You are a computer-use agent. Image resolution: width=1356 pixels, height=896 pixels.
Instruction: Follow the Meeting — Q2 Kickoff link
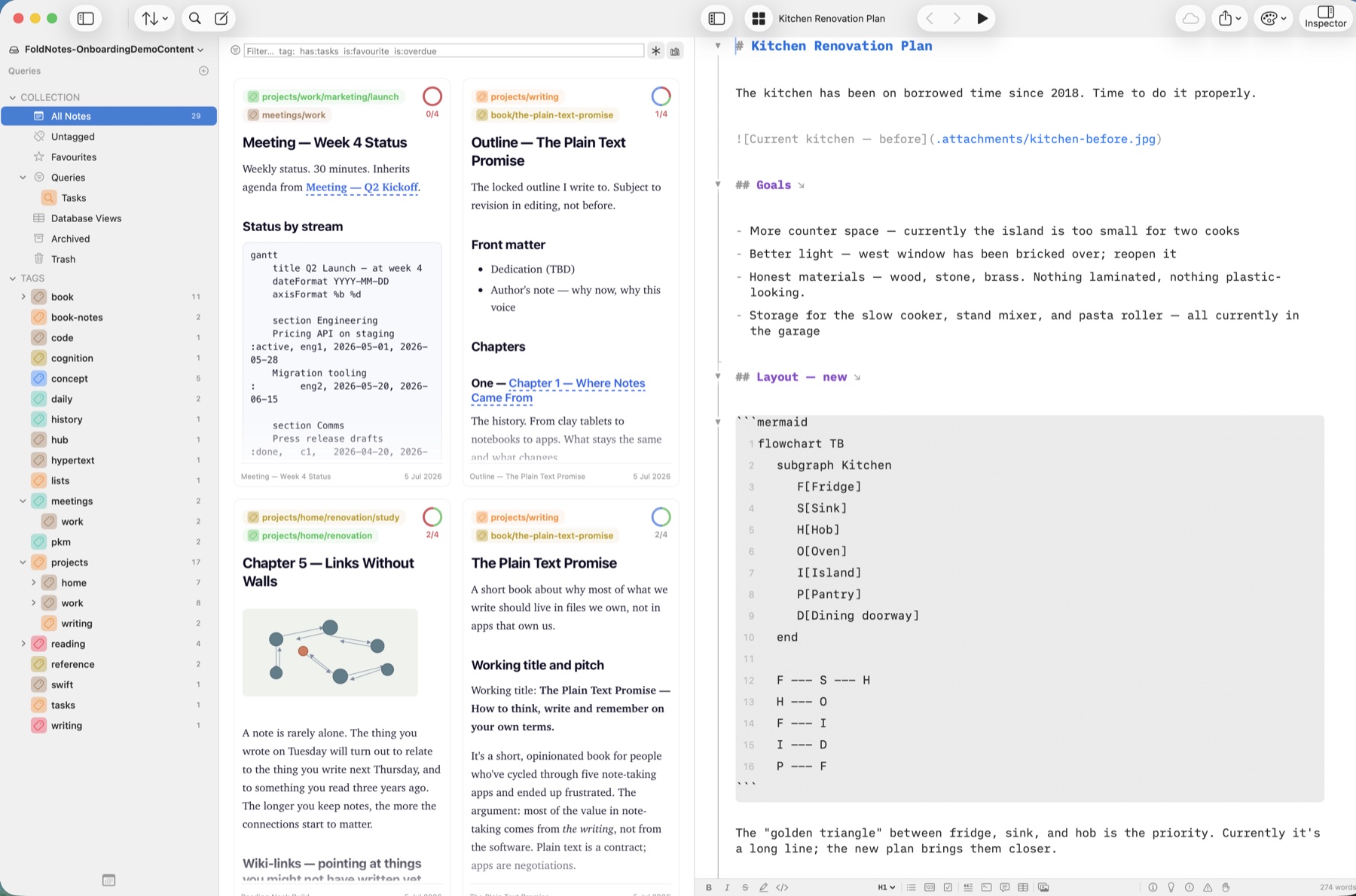point(362,187)
